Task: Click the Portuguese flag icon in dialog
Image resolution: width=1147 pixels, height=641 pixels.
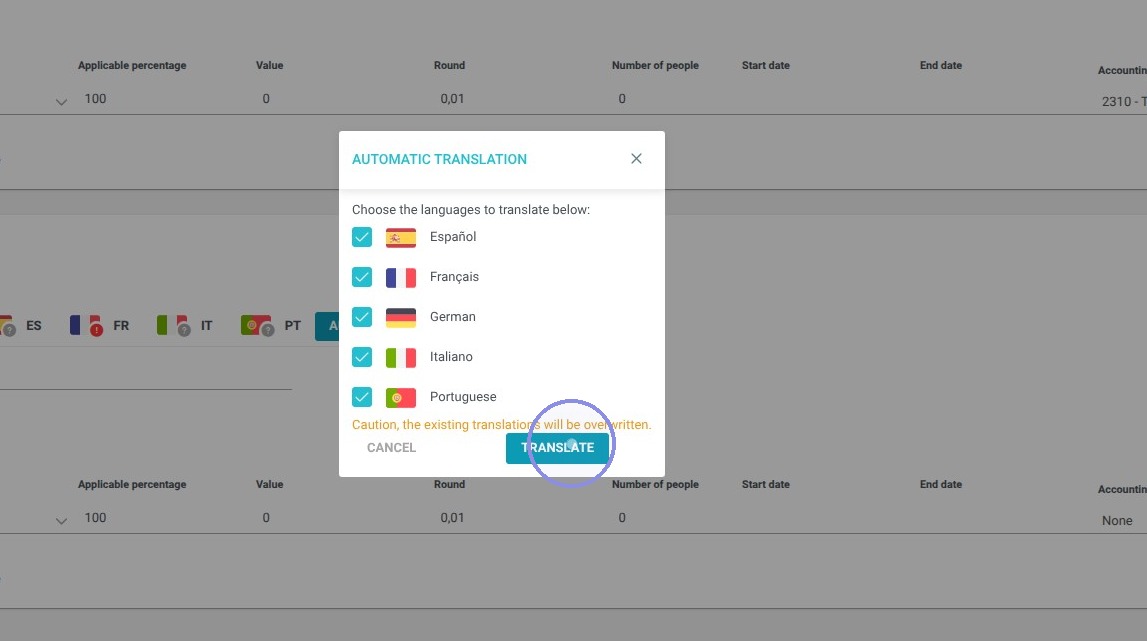Action: [x=401, y=397]
